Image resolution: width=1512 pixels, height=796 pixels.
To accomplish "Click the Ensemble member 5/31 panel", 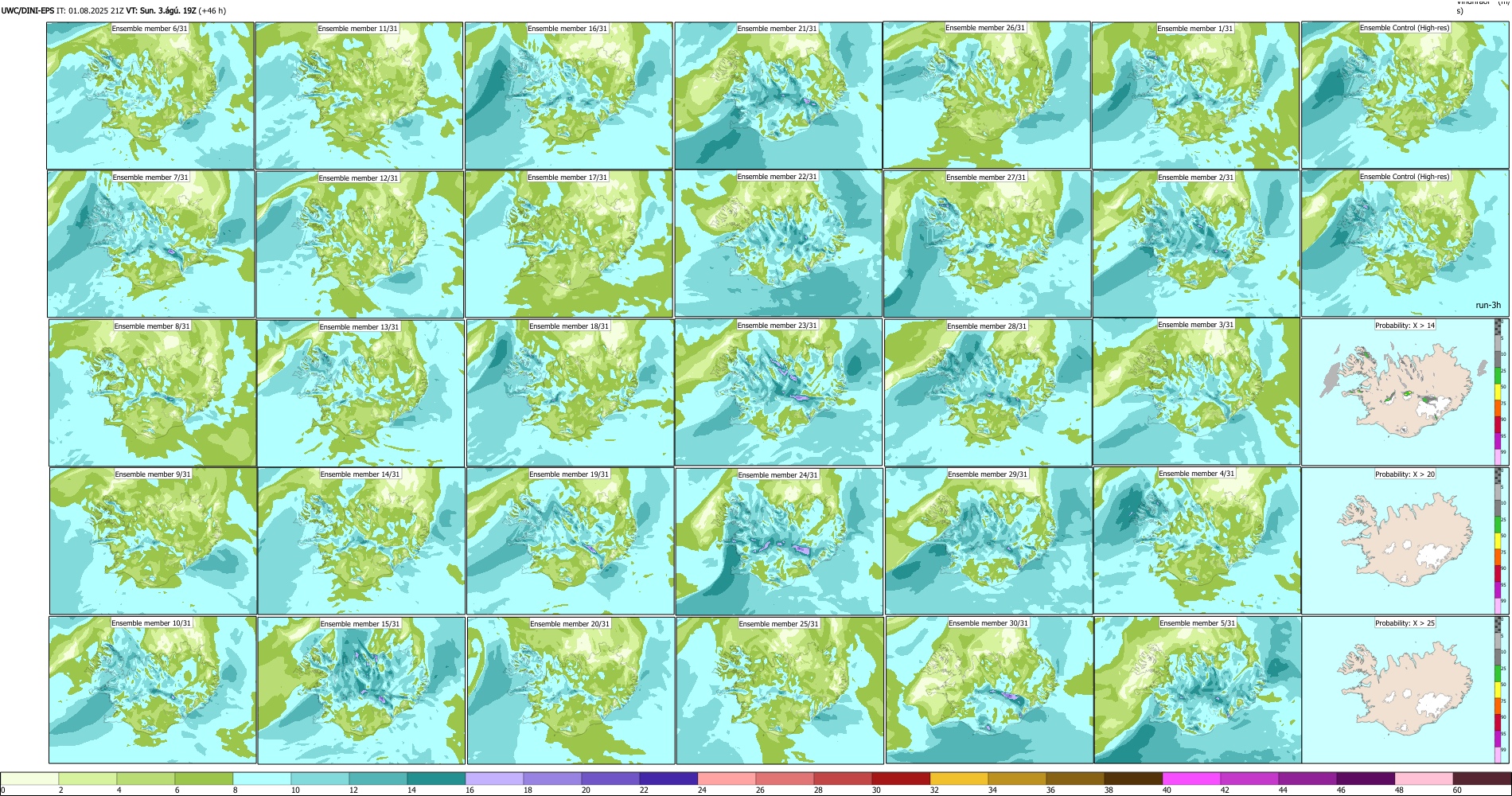I will 1198,690.
